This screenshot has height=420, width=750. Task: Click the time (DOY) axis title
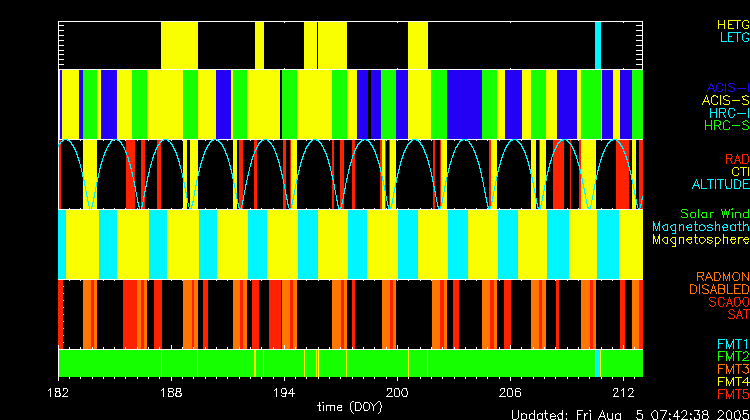(x=346, y=408)
